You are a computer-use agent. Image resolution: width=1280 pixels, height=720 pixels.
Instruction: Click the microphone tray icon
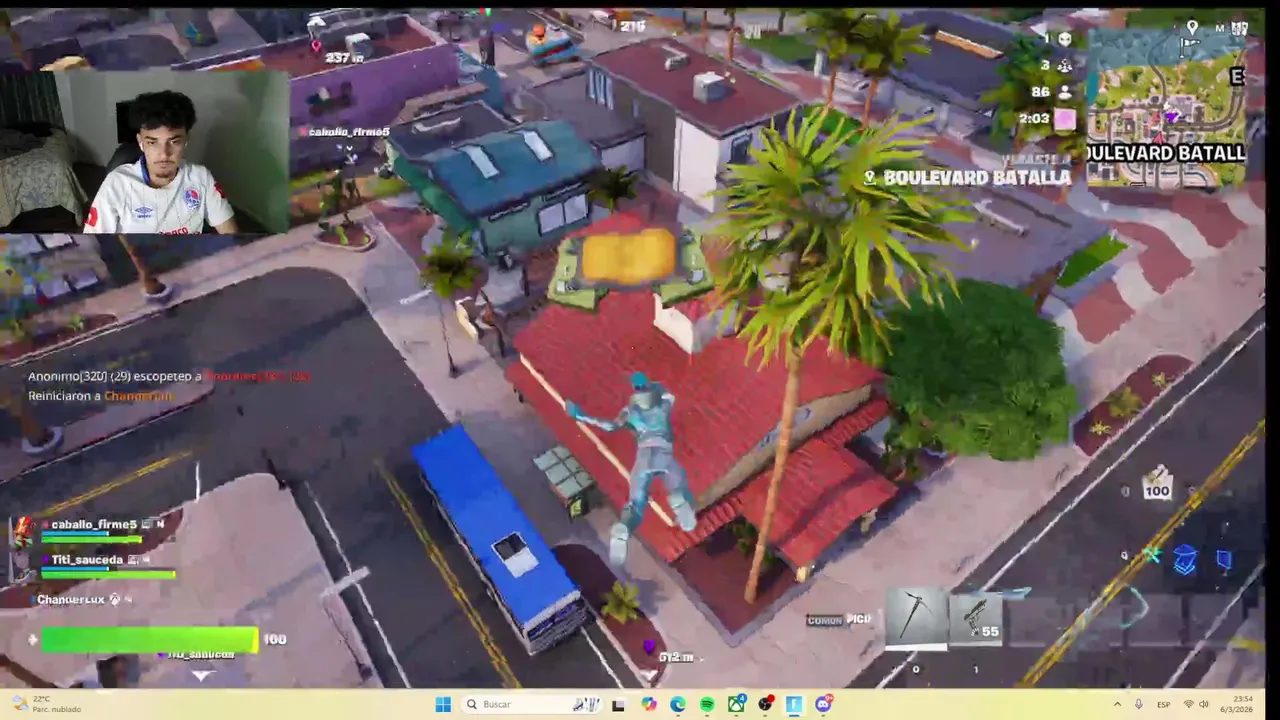click(x=1139, y=704)
